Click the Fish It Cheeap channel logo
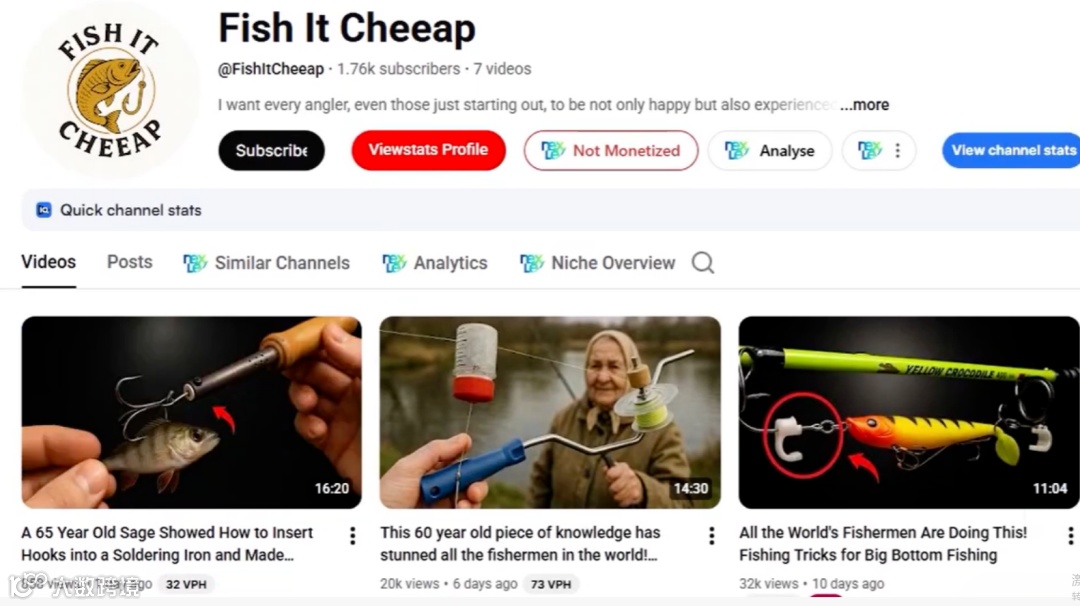The image size is (1080, 606). point(110,90)
